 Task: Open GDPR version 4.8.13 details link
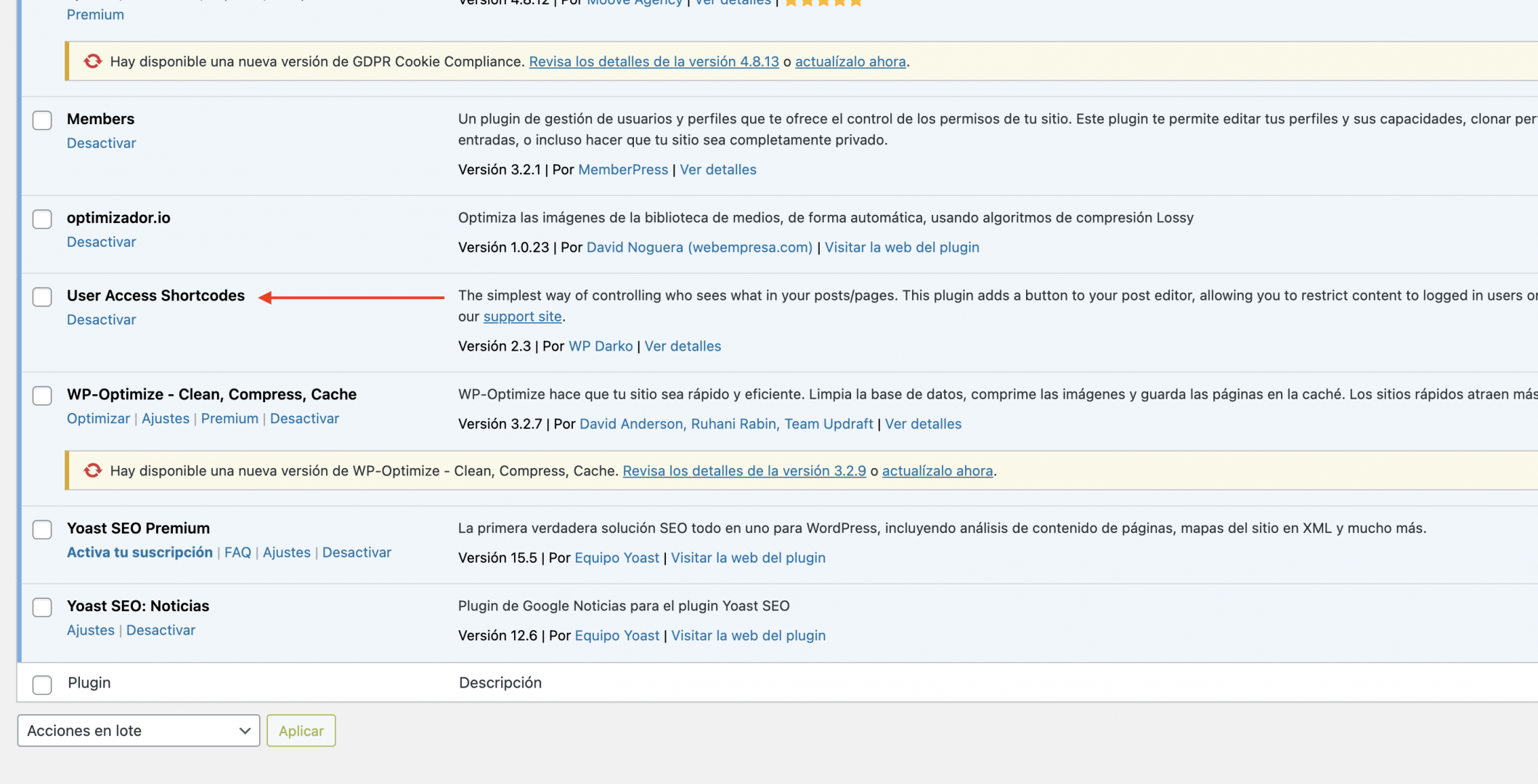654,62
